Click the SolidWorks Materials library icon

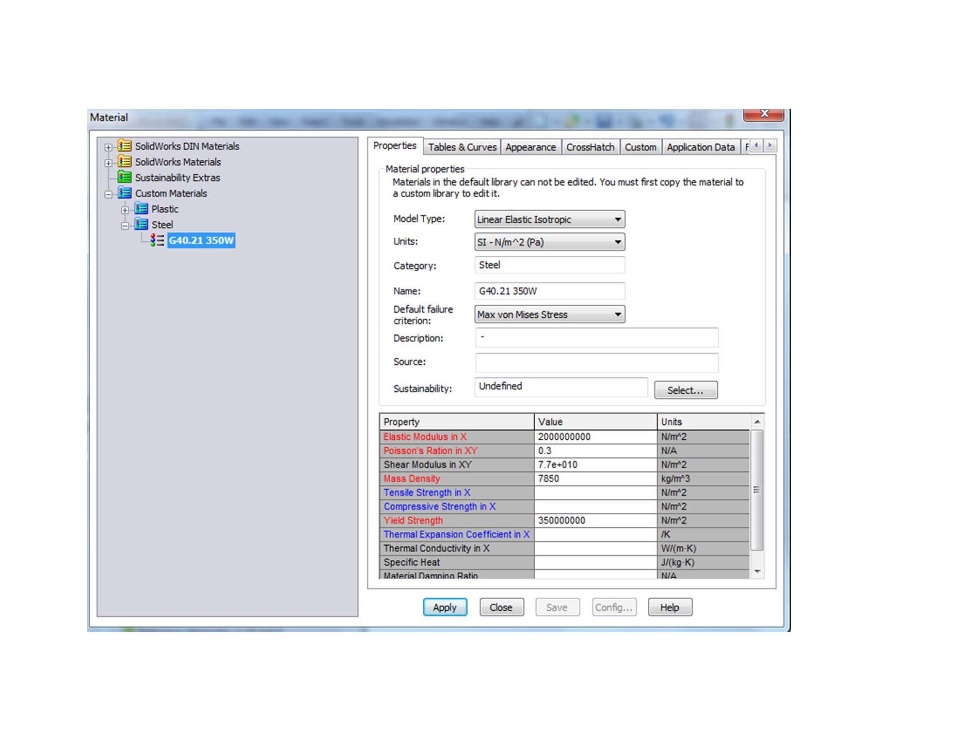click(x=125, y=162)
